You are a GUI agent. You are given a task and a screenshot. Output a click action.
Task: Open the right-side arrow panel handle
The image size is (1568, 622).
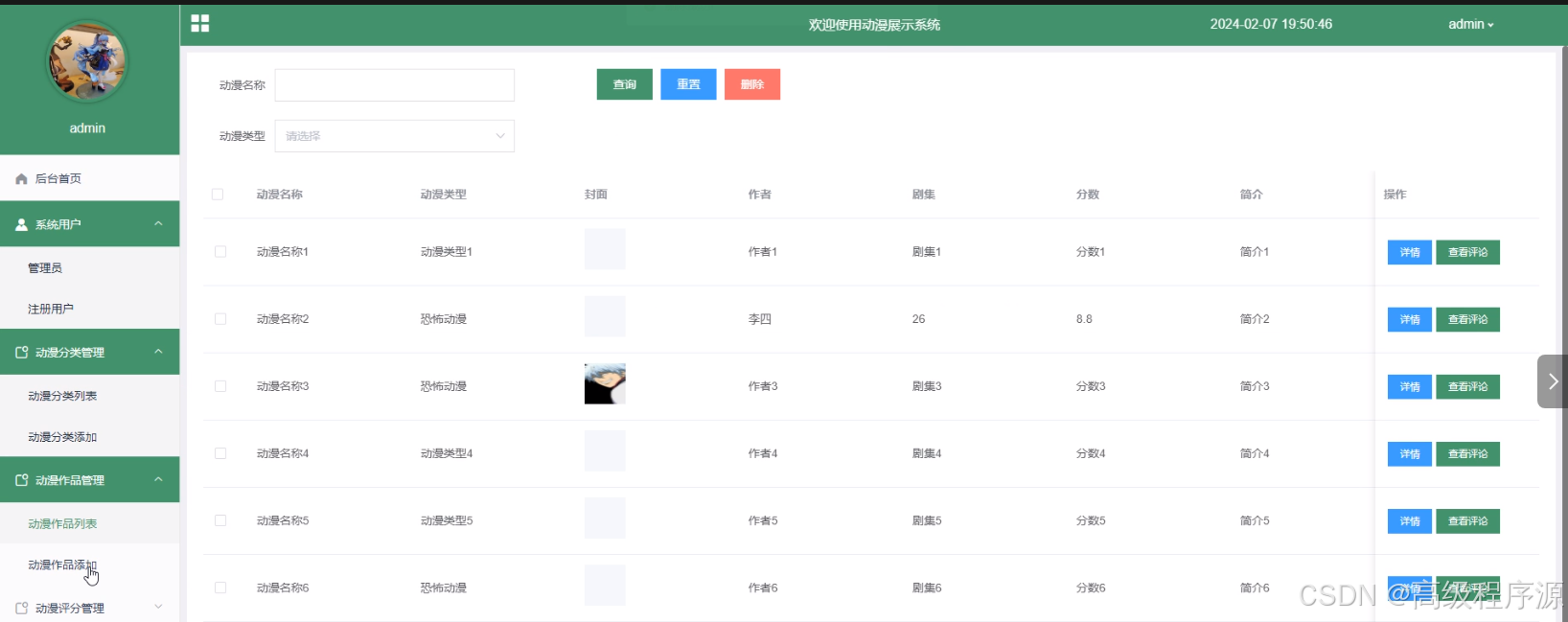pyautogui.click(x=1553, y=381)
